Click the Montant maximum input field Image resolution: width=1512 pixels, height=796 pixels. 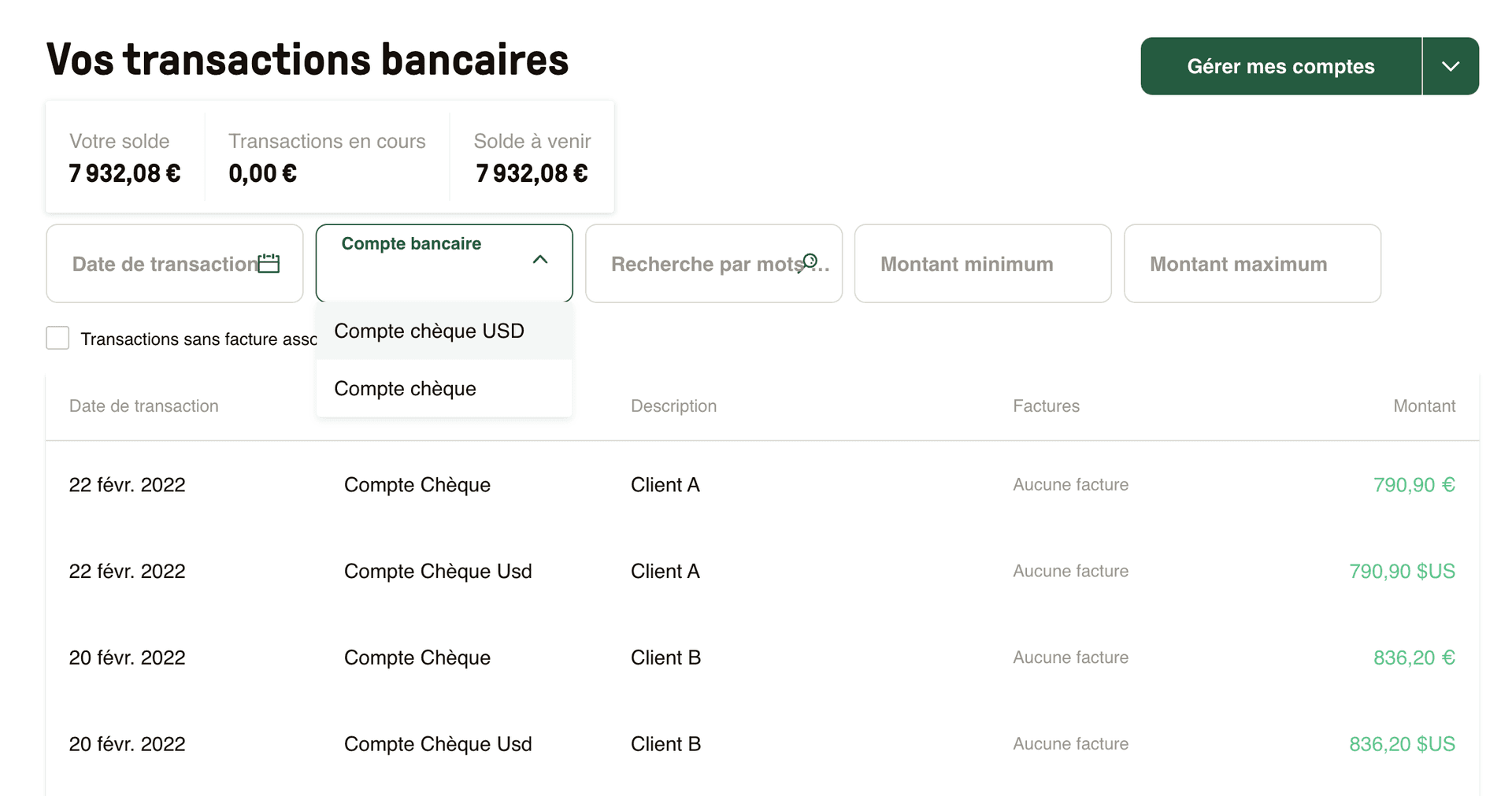pos(1251,263)
